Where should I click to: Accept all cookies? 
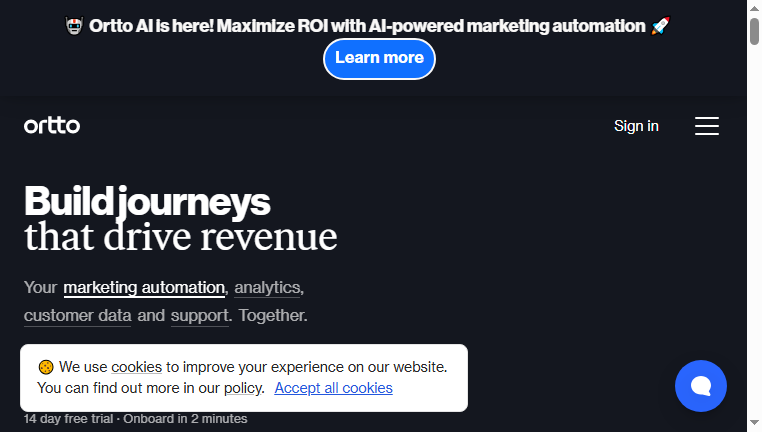tap(333, 388)
